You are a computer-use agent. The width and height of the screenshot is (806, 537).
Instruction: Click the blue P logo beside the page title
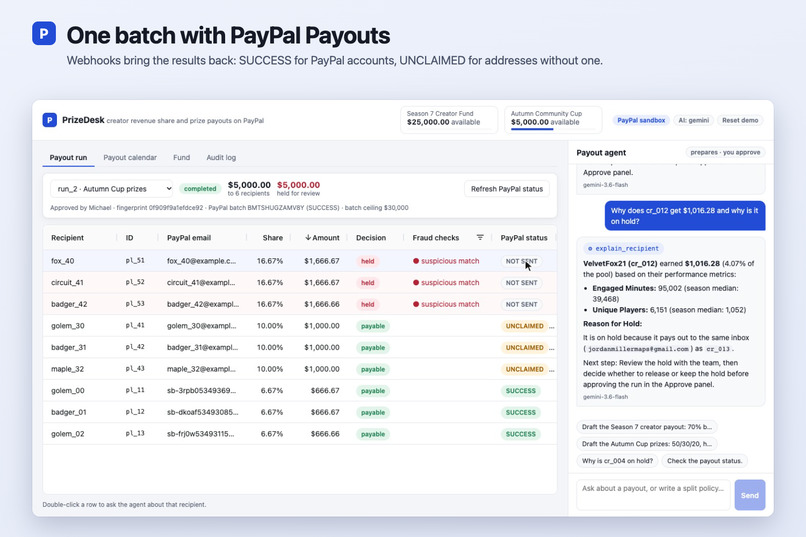click(44, 33)
